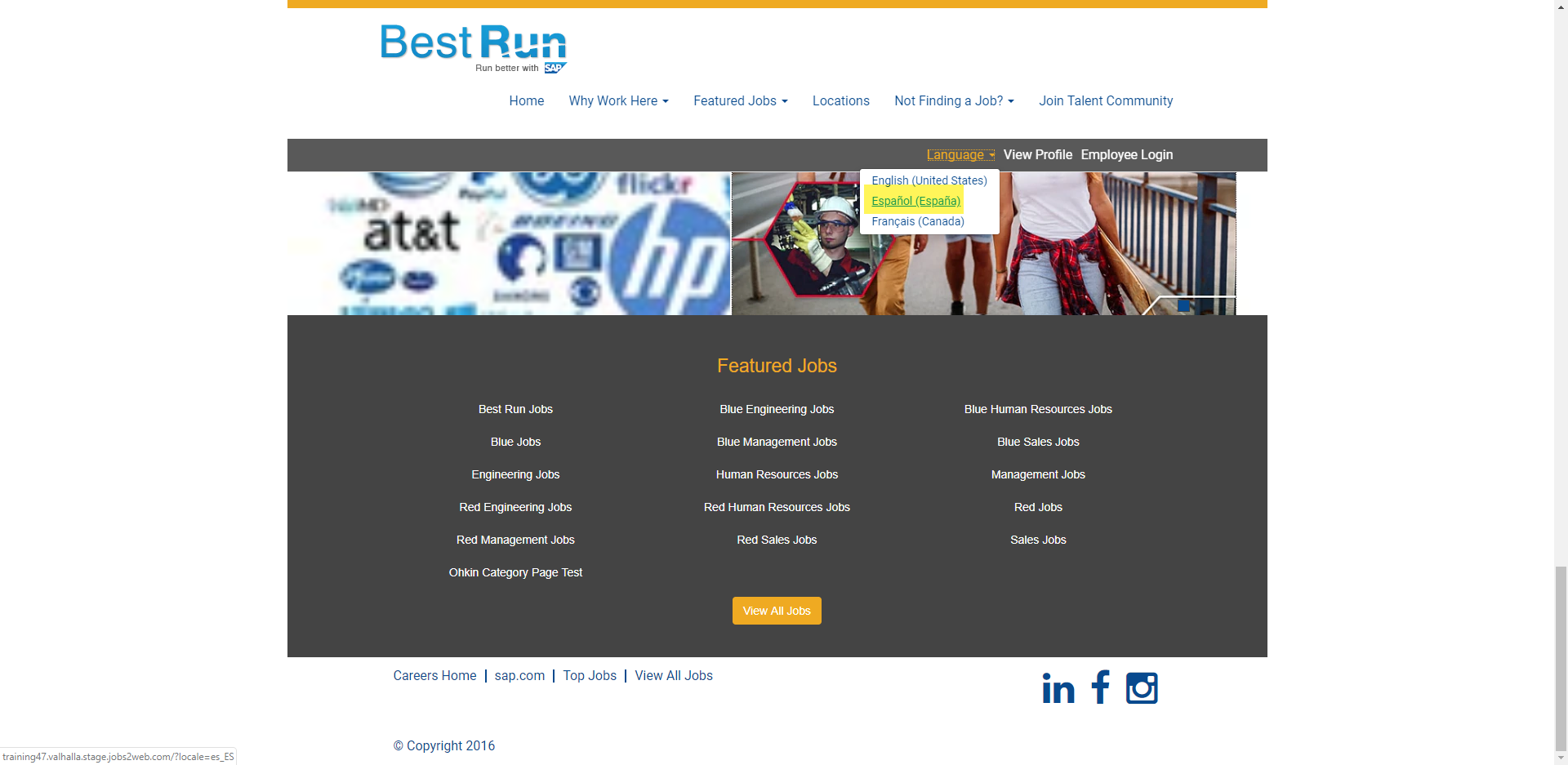Open Best Run Jobs link
The width and height of the screenshot is (1568, 765).
coord(515,409)
